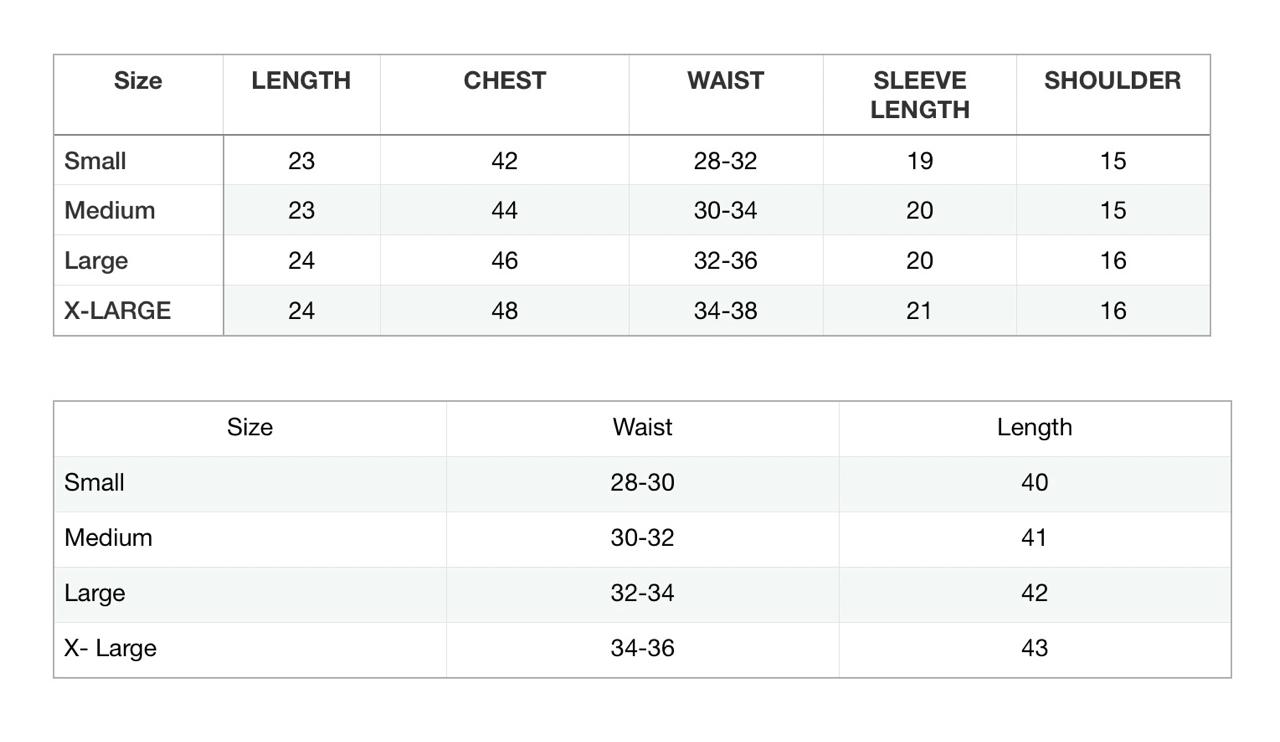Click the Length header in bottom table

(1034, 428)
